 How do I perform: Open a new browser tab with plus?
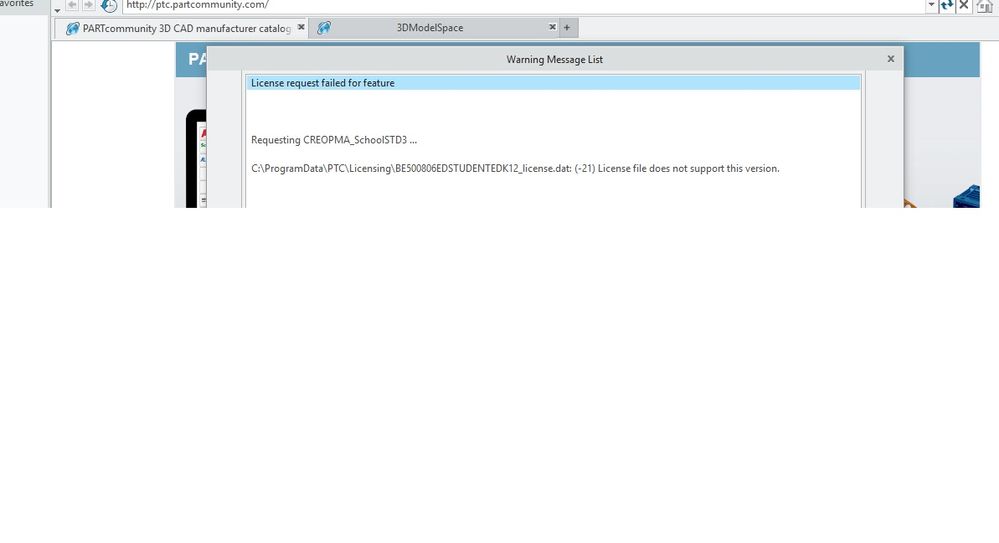click(567, 27)
